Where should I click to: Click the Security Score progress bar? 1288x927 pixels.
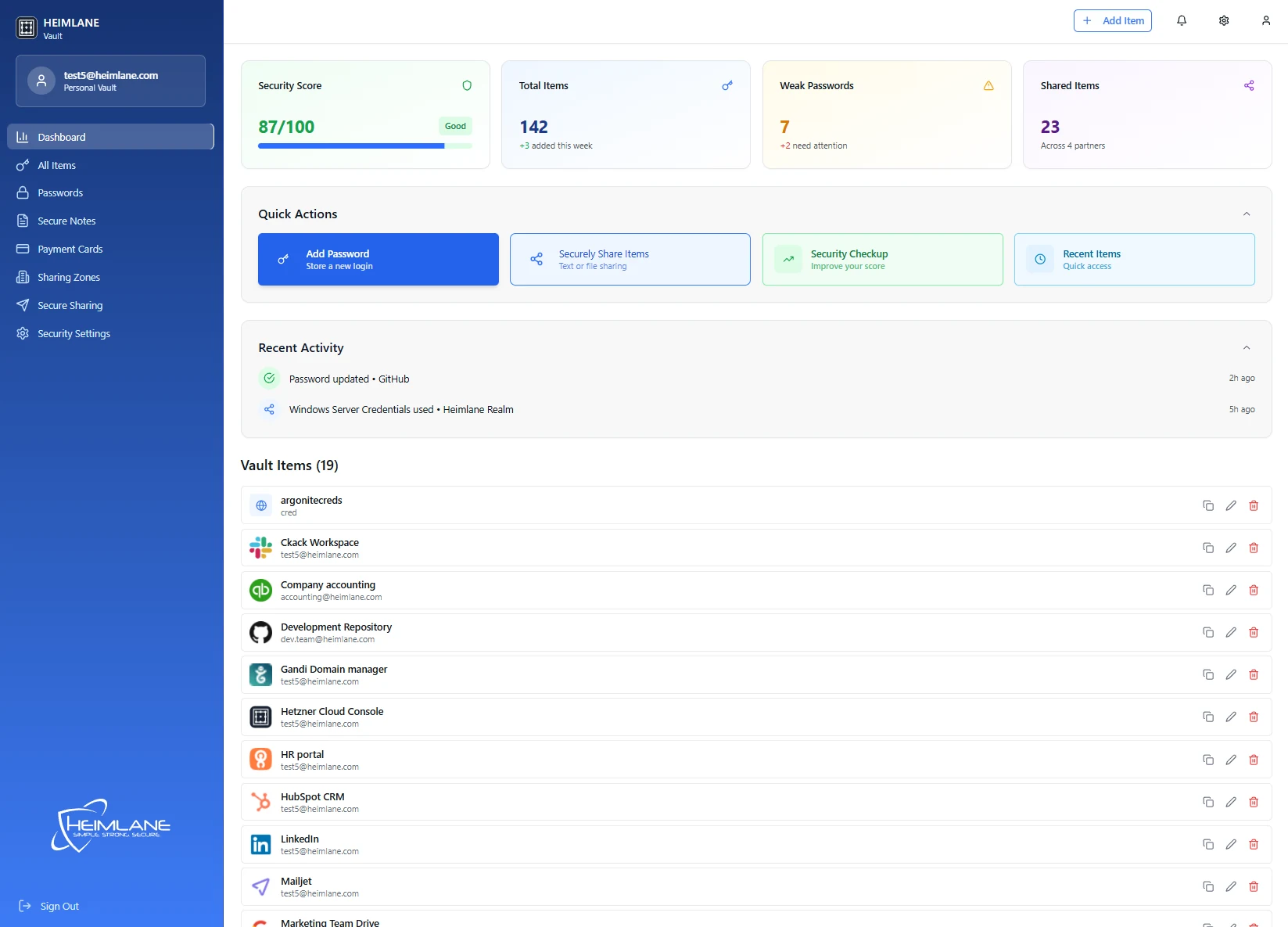365,146
